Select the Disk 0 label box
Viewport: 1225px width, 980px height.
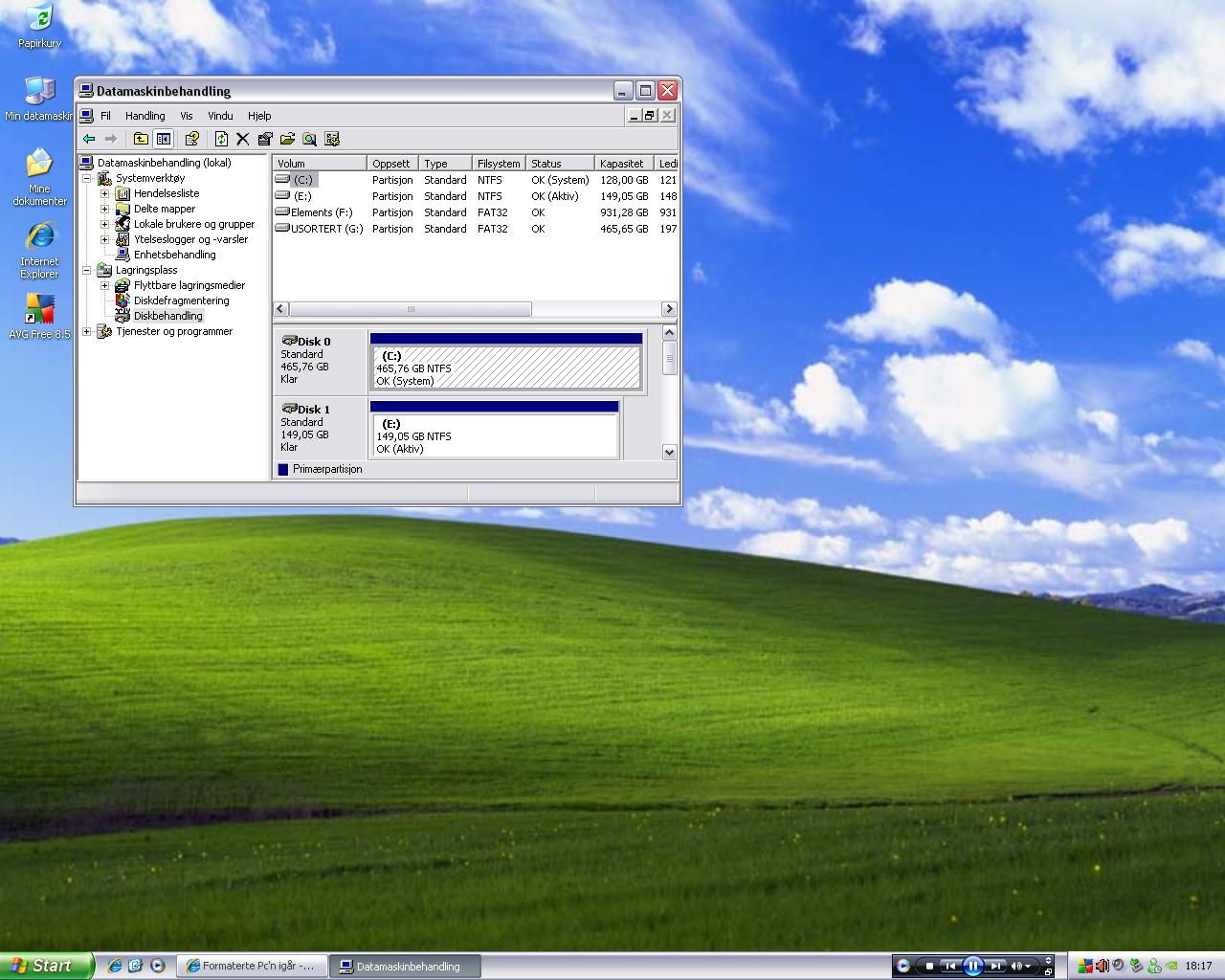(x=320, y=362)
